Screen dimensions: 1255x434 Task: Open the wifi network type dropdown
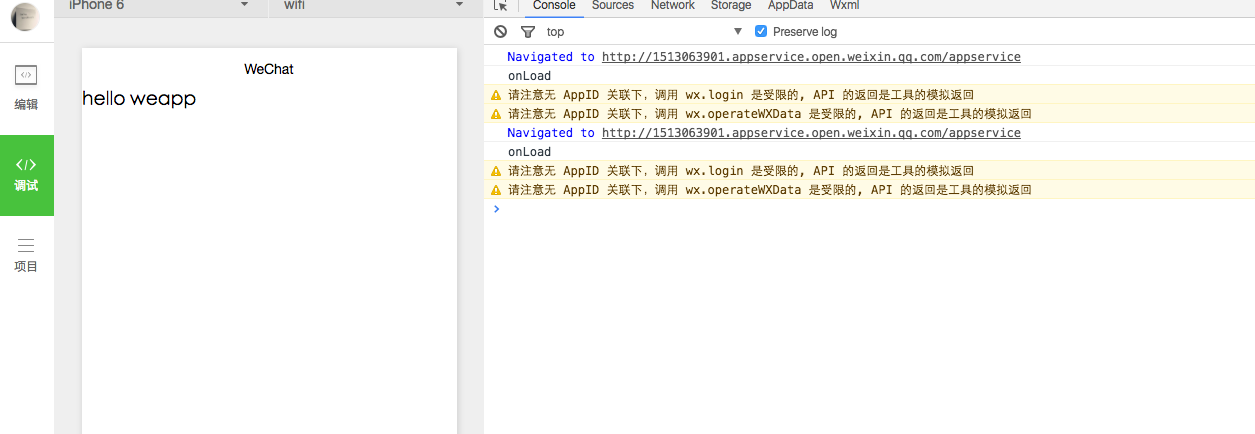459,5
